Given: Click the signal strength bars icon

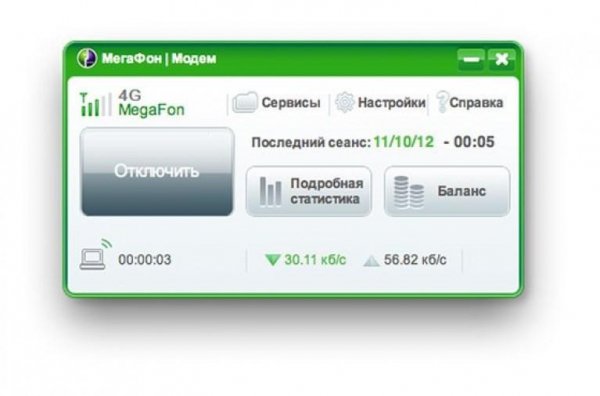Looking at the screenshot, I should point(95,104).
